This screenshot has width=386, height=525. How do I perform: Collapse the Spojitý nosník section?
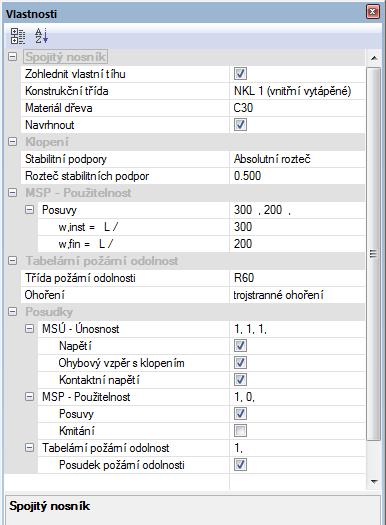pyautogui.click(x=12, y=57)
